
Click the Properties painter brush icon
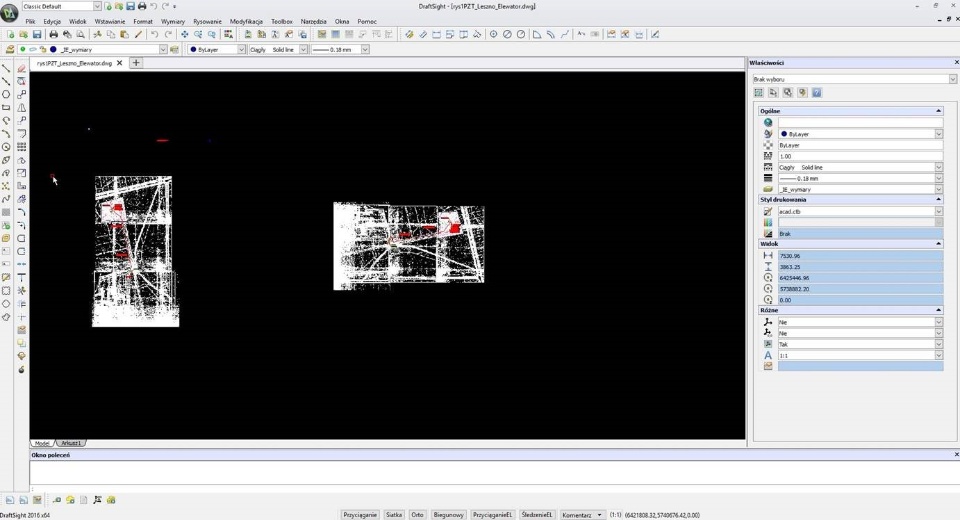click(138, 35)
